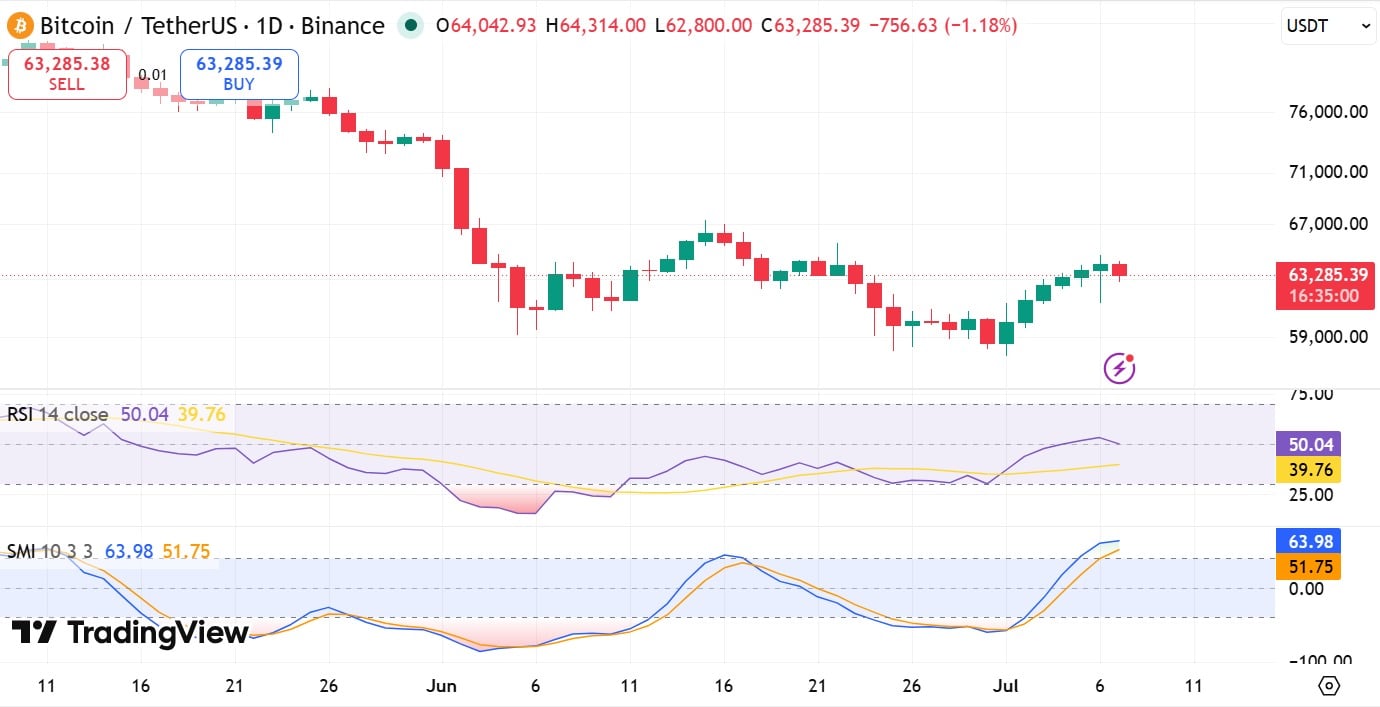1380x707 pixels.
Task: Click the 75.00 RSI axis label
Action: [1313, 395]
